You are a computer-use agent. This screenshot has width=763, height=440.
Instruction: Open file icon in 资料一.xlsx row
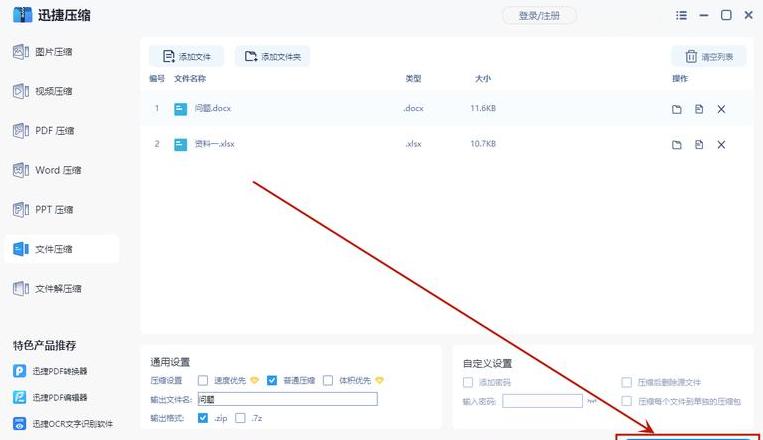699,145
